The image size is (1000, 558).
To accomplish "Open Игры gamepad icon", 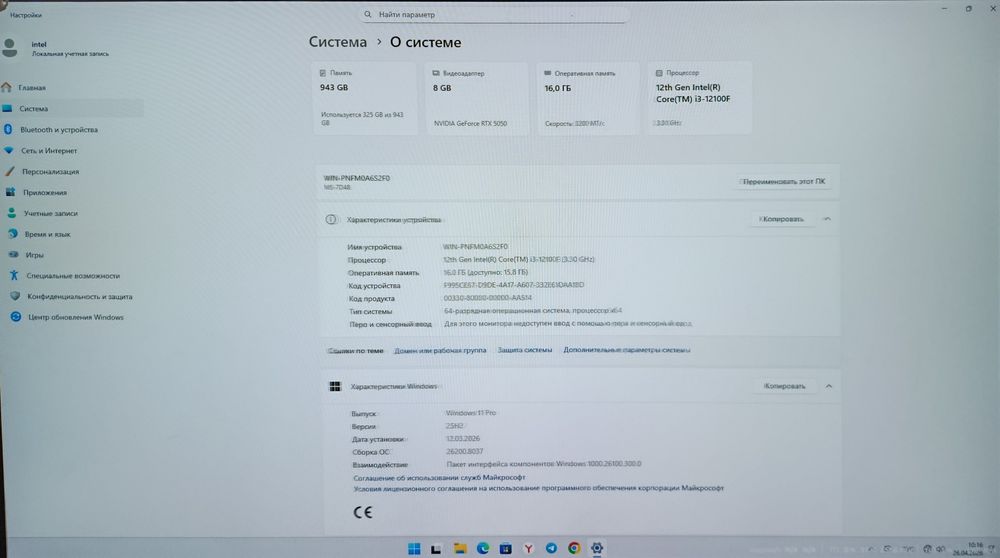I will tap(13, 254).
